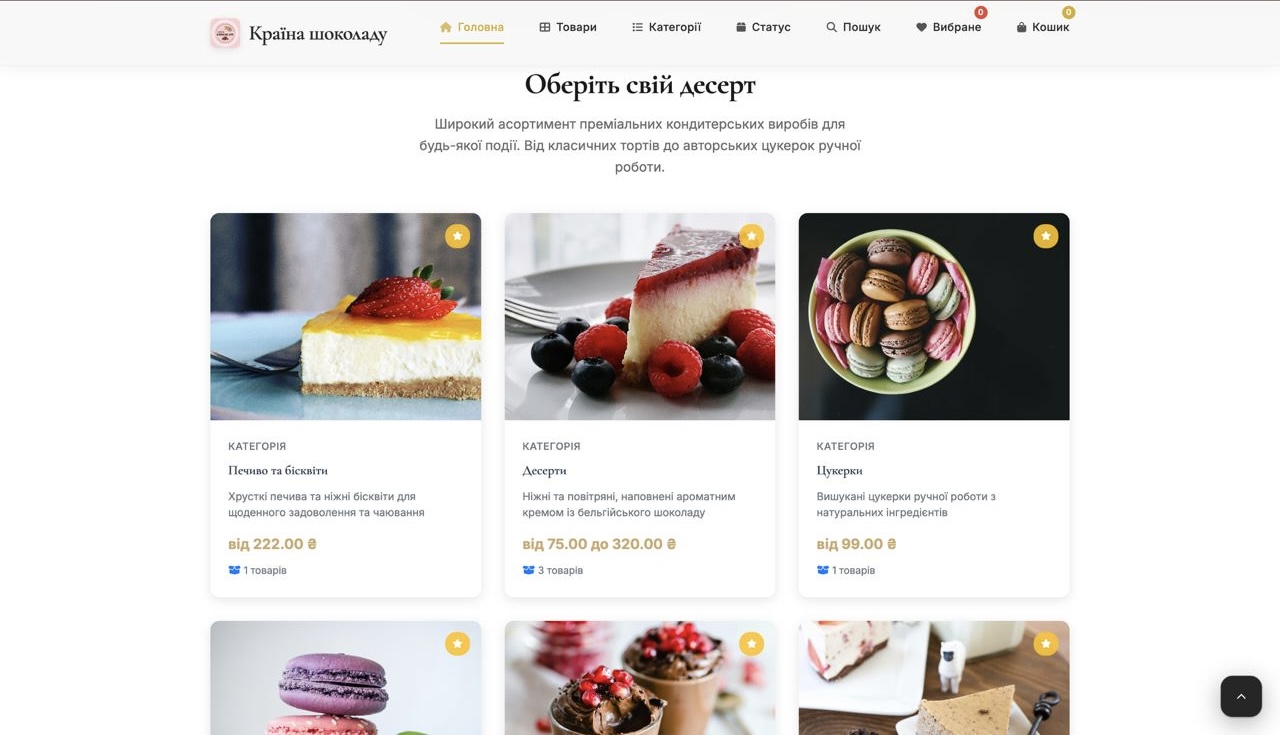Click star badge on Десерти card
Image resolution: width=1280 pixels, height=735 pixels.
(x=751, y=236)
